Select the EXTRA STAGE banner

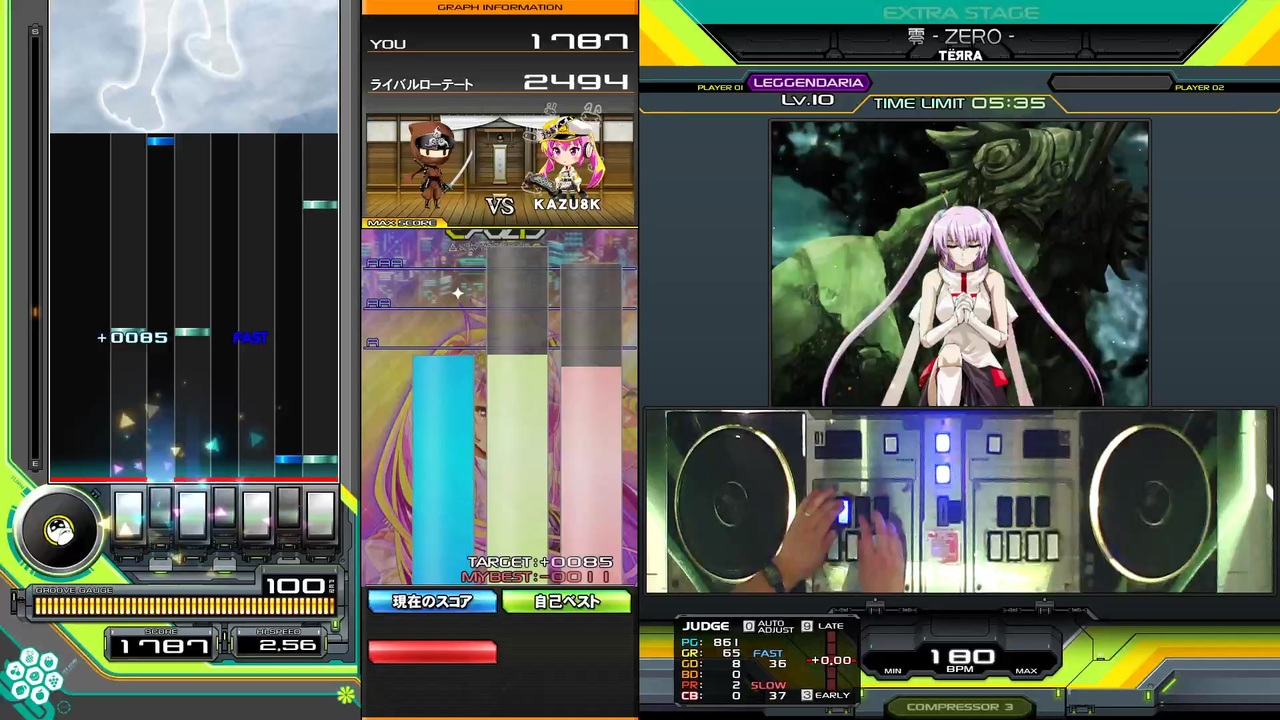coord(960,13)
